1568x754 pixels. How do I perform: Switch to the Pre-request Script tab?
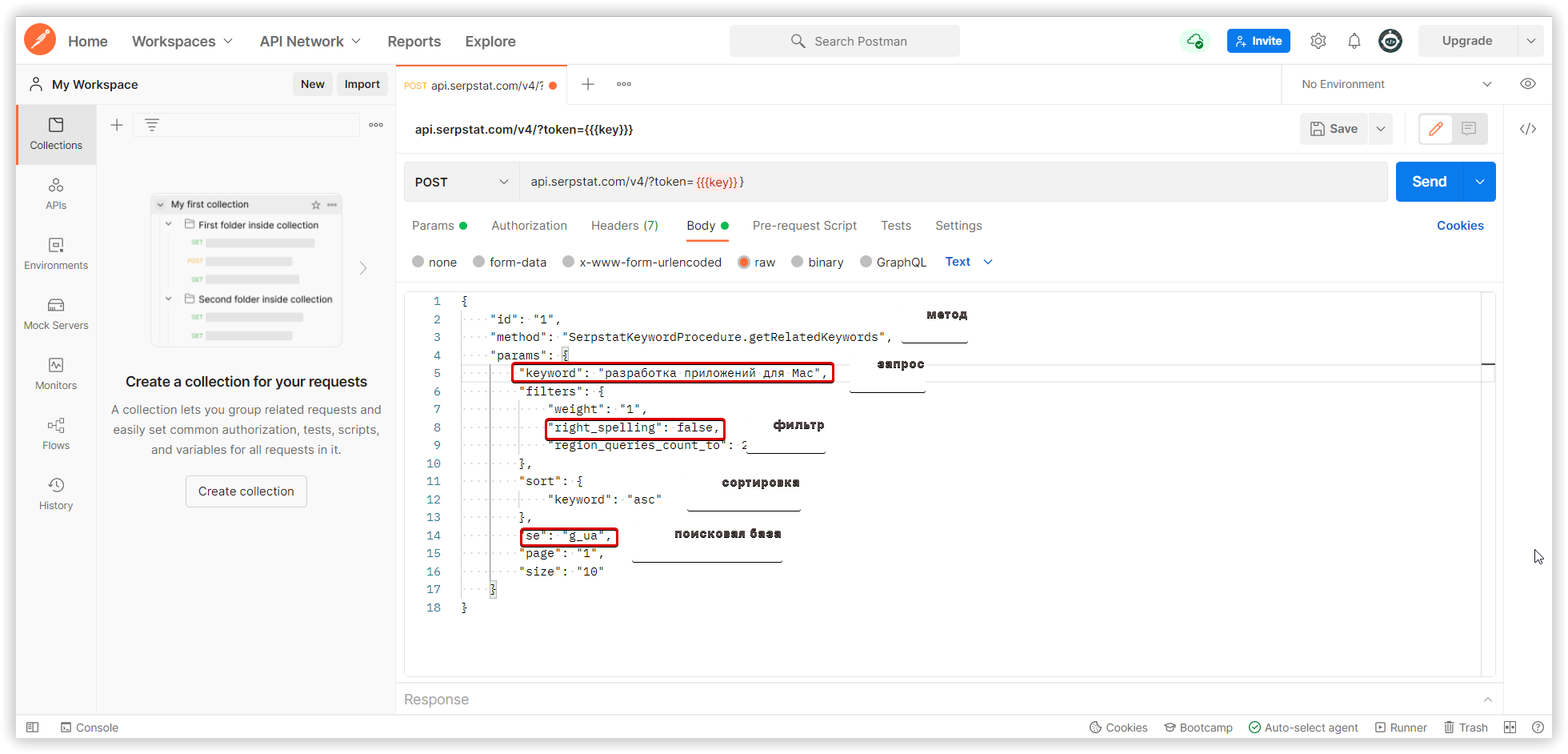tap(805, 226)
